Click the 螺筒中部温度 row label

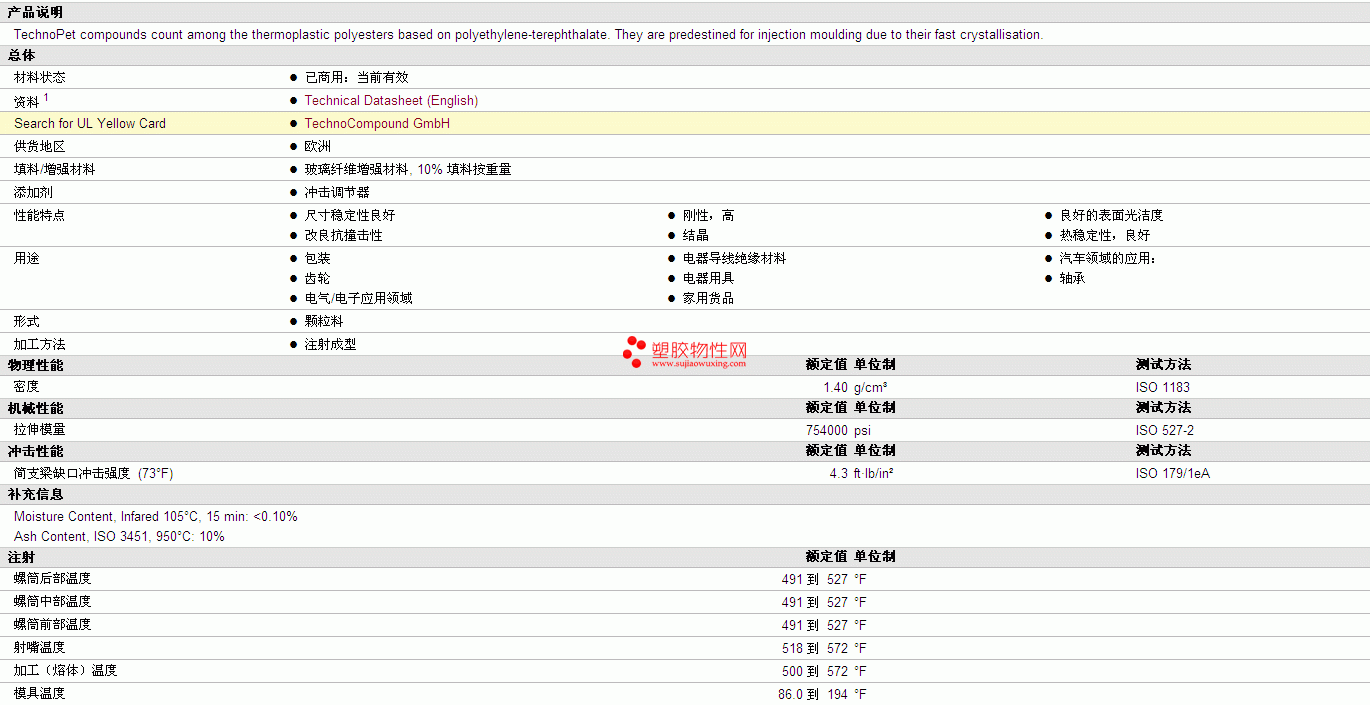coord(52,601)
